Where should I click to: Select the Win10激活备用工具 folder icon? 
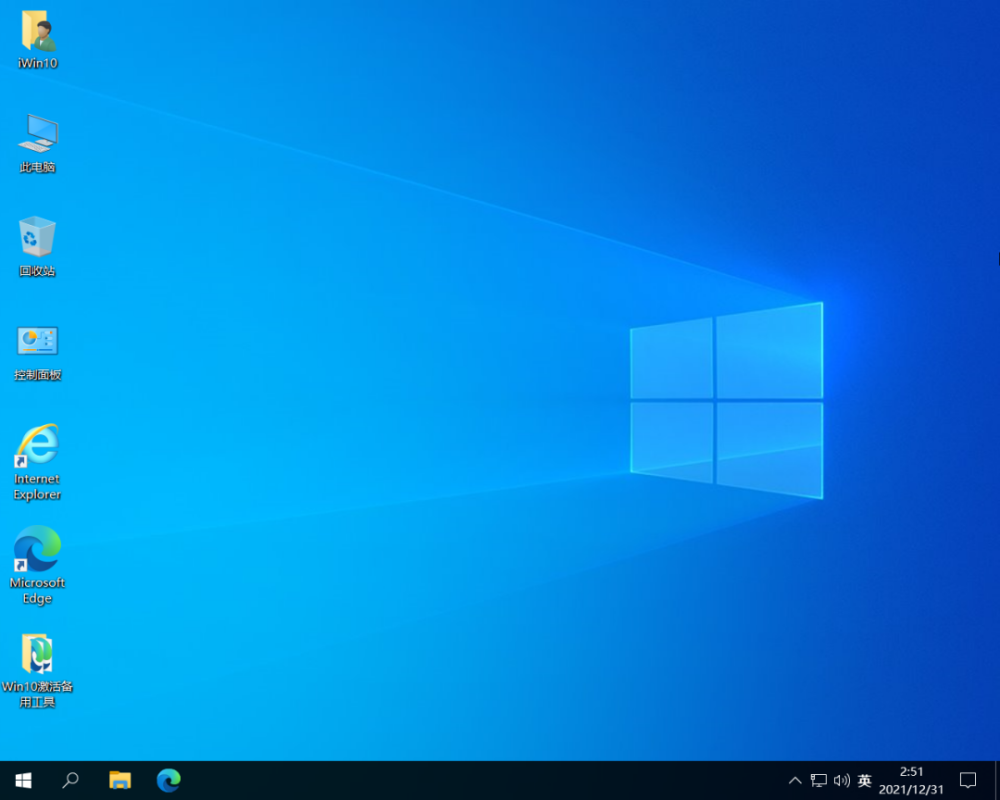tap(38, 654)
